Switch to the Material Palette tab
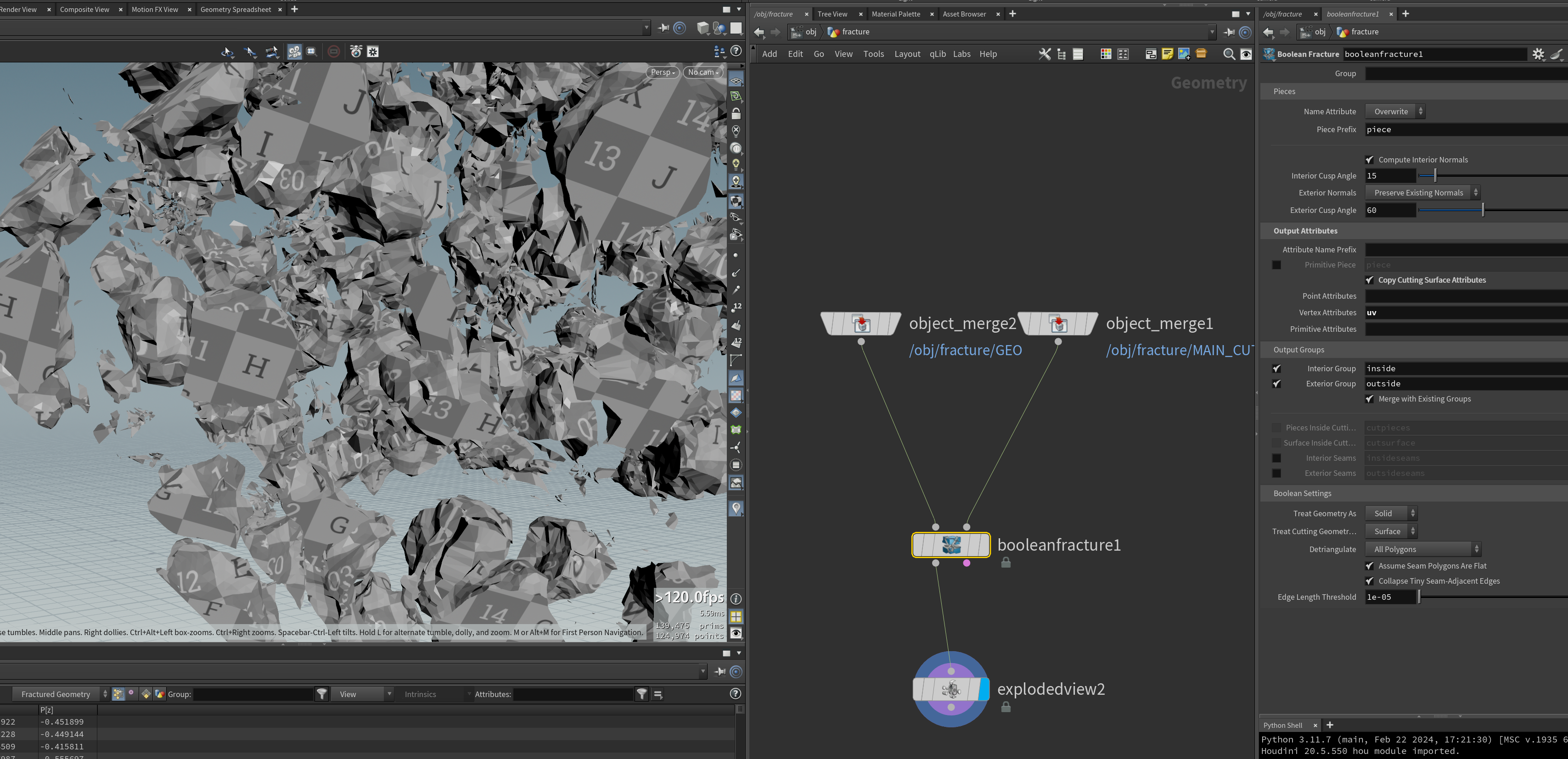 (895, 14)
